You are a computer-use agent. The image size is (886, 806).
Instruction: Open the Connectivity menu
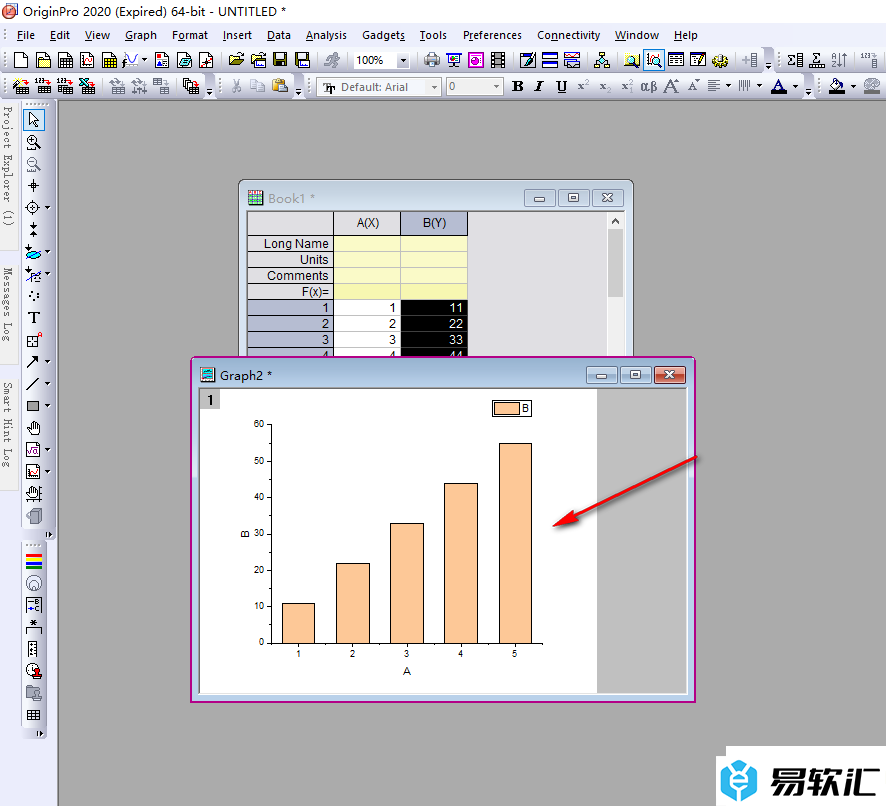pos(568,35)
